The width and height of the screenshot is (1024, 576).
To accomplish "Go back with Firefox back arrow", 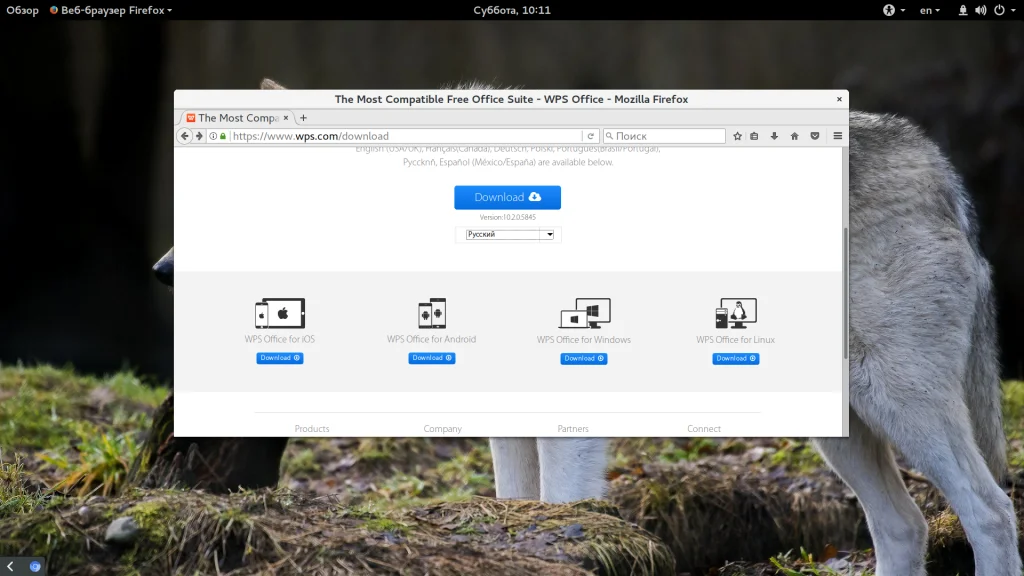I will pyautogui.click(x=184, y=136).
